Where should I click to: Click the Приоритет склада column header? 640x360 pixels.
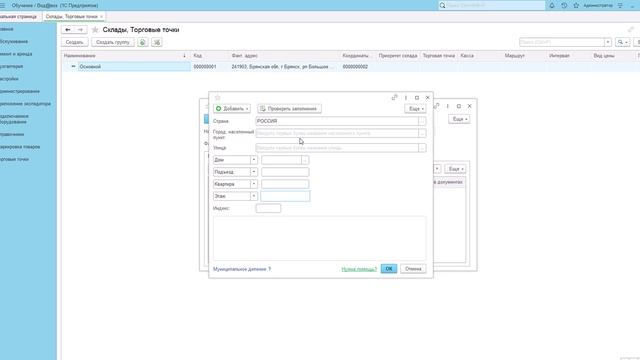[398, 56]
